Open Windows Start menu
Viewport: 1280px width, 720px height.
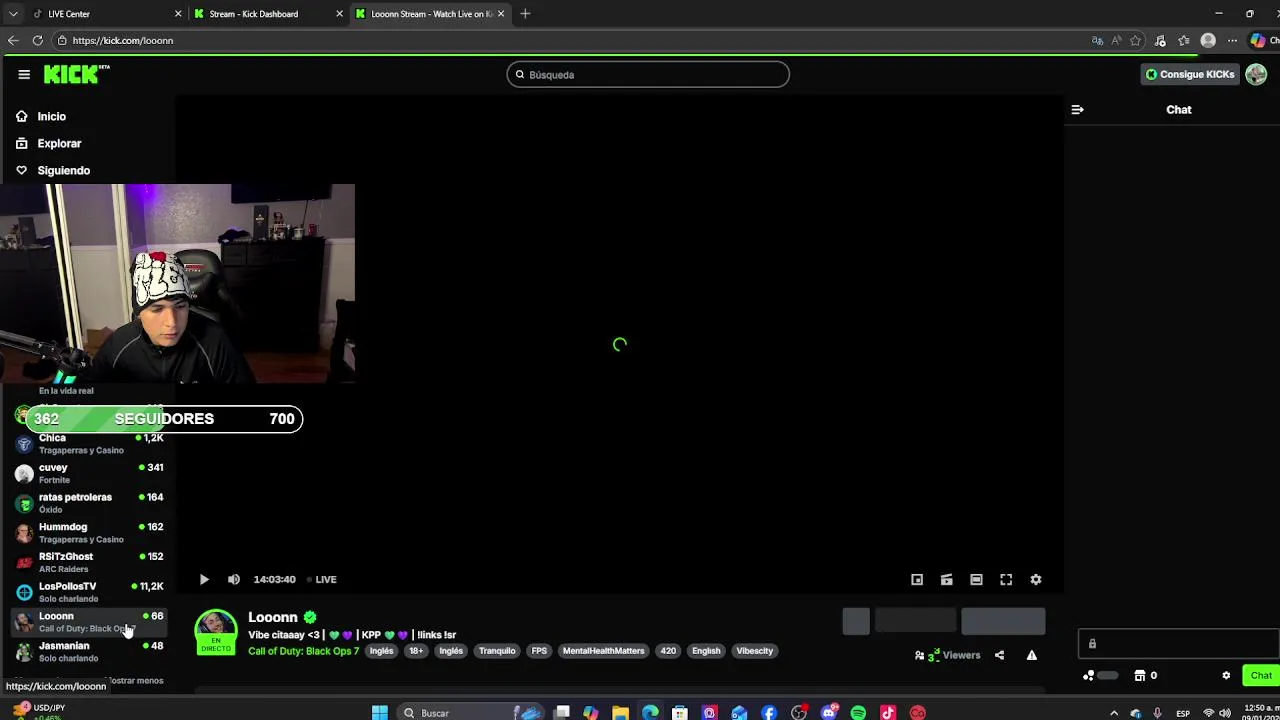pyautogui.click(x=380, y=713)
